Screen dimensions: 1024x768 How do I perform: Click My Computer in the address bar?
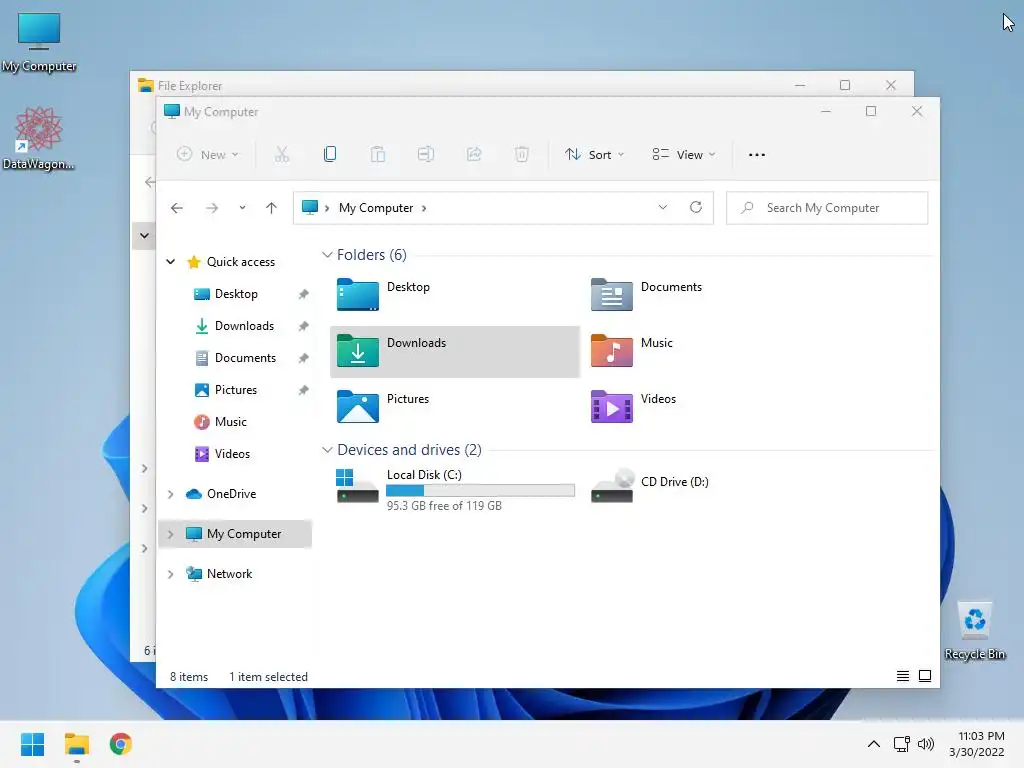376,208
